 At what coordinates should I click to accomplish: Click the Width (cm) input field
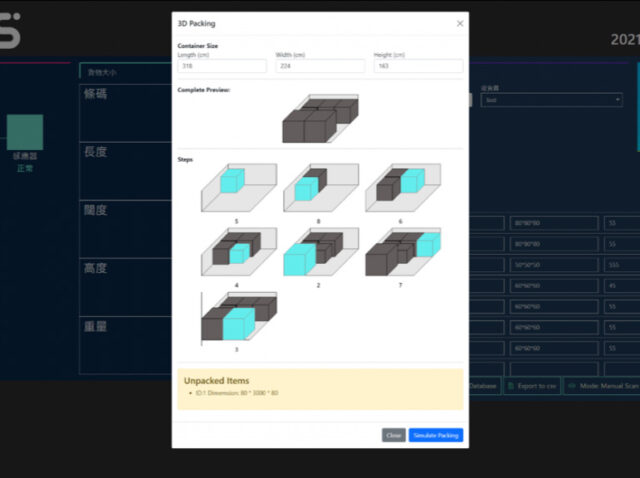point(320,66)
